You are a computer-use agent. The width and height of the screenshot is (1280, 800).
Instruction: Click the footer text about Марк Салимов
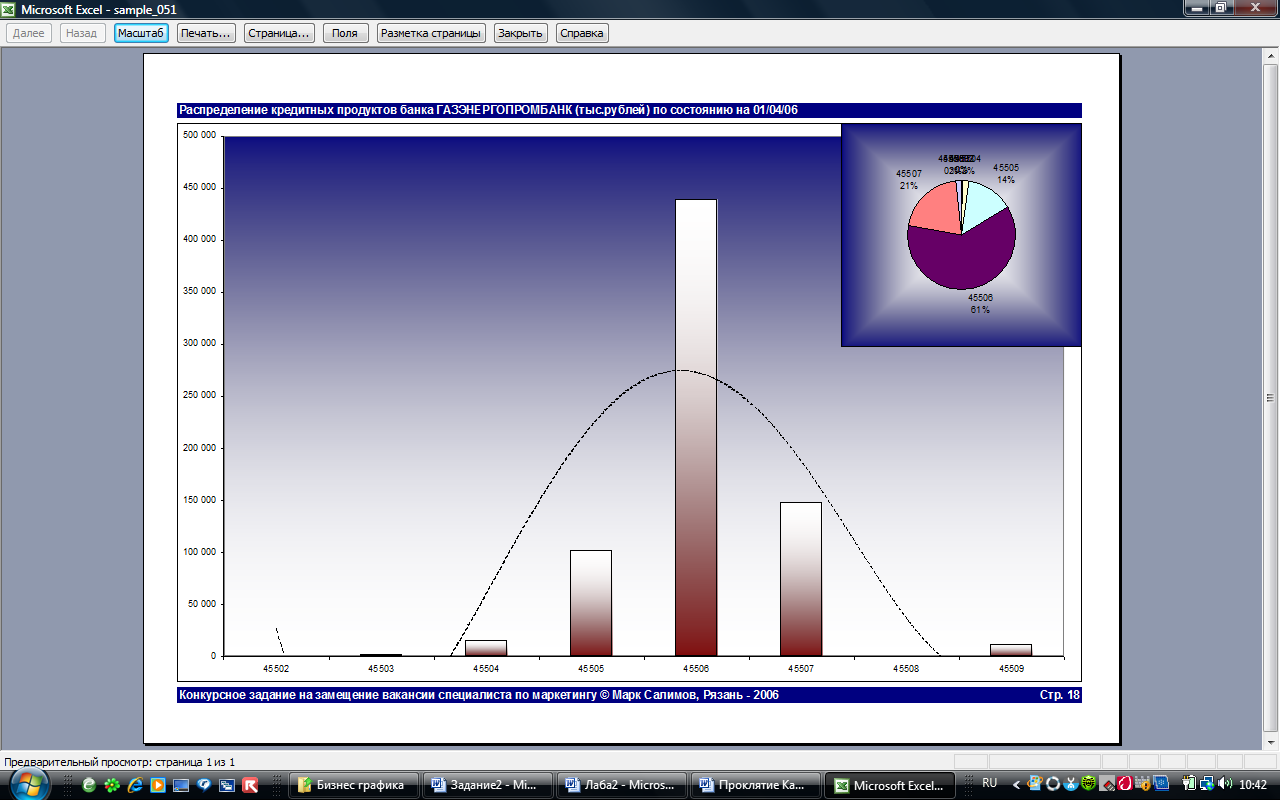click(x=479, y=695)
